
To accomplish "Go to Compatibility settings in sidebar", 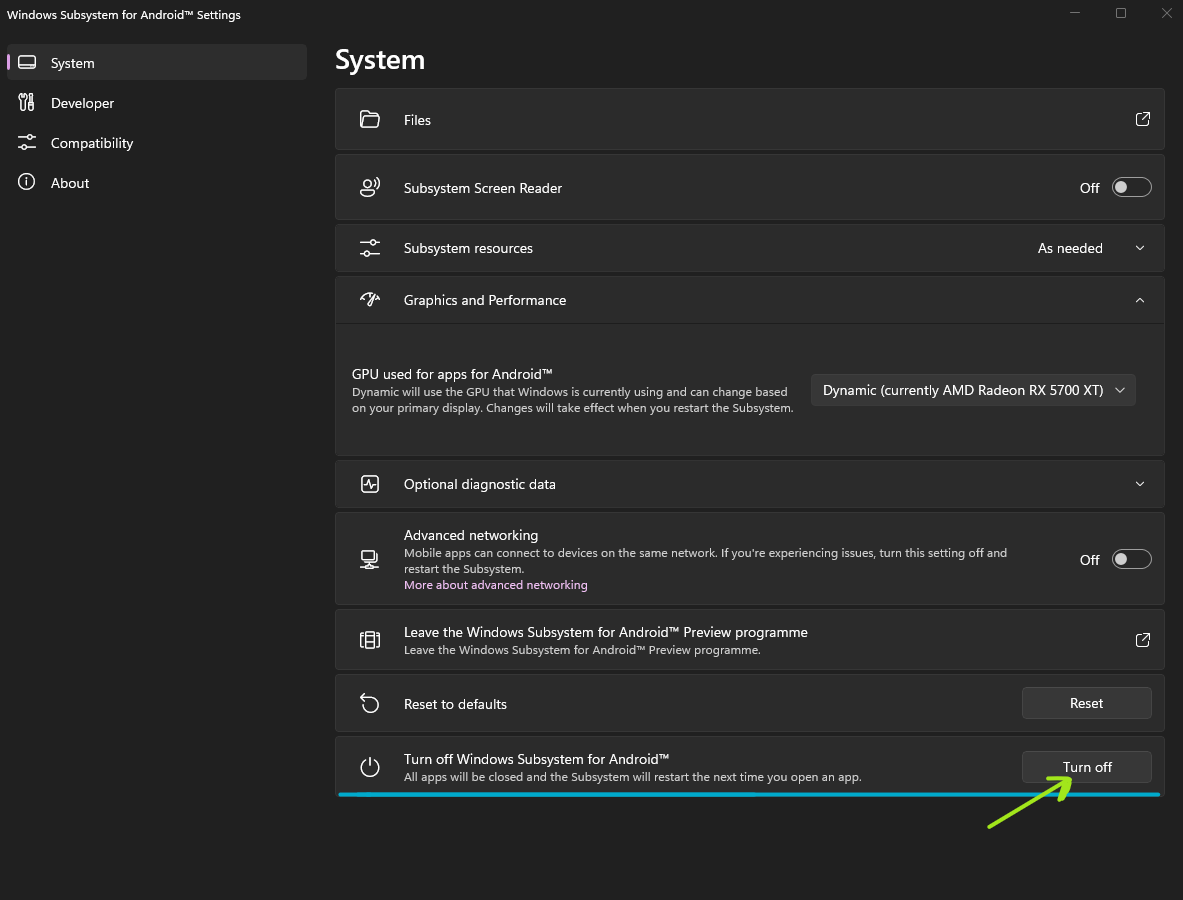I will pos(157,143).
